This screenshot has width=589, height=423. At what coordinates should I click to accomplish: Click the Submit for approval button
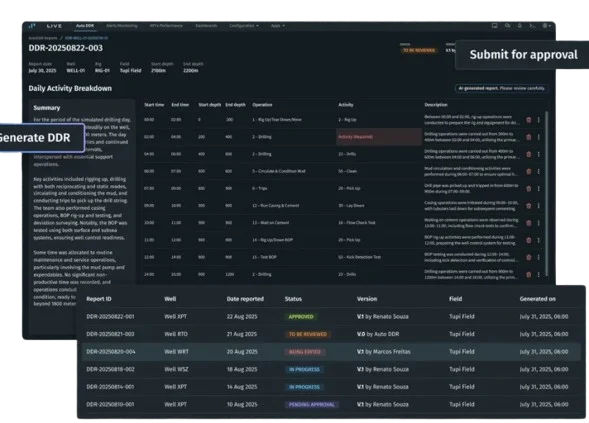click(523, 55)
